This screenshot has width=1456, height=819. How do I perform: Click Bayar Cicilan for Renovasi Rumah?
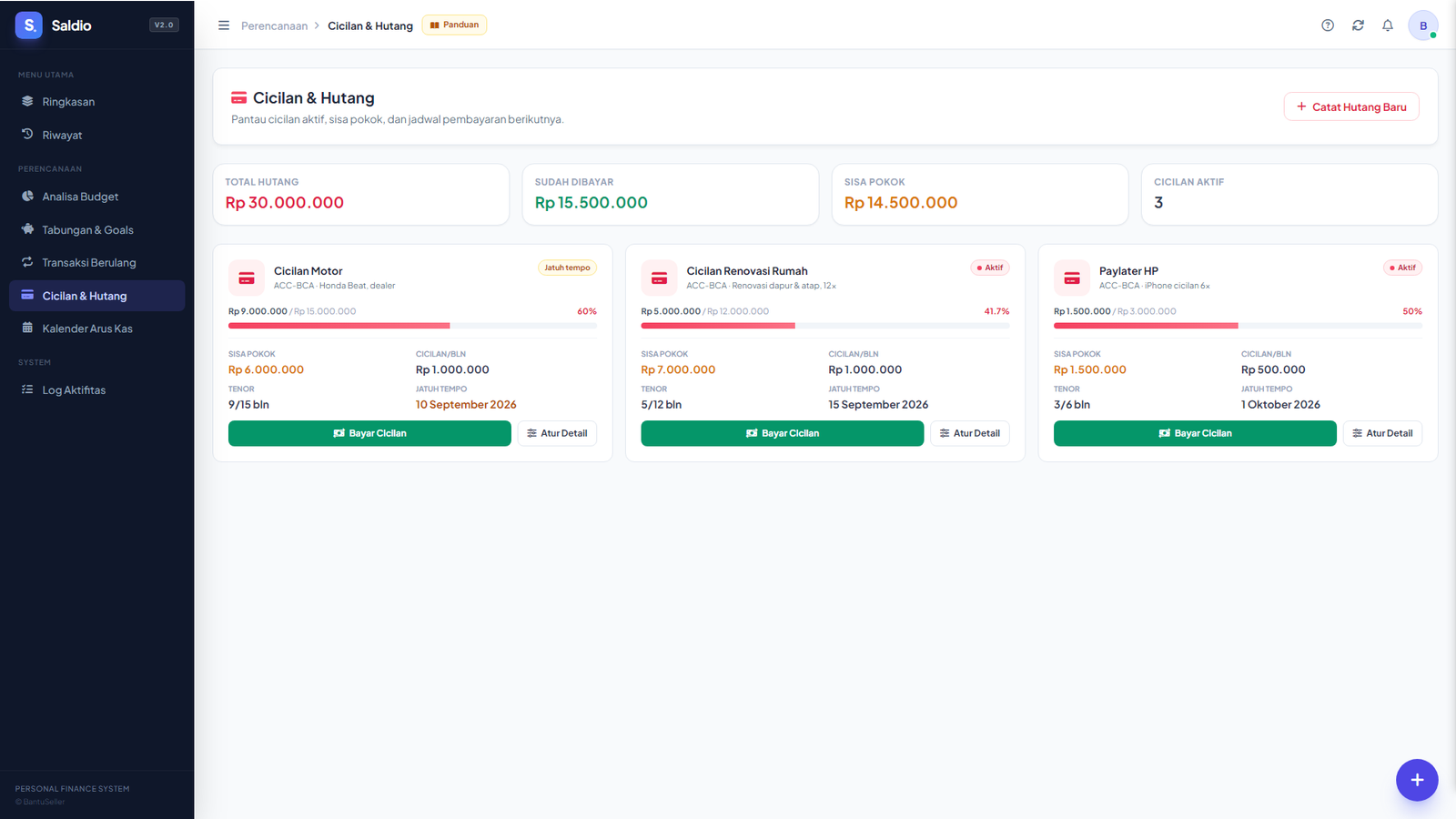click(x=783, y=433)
